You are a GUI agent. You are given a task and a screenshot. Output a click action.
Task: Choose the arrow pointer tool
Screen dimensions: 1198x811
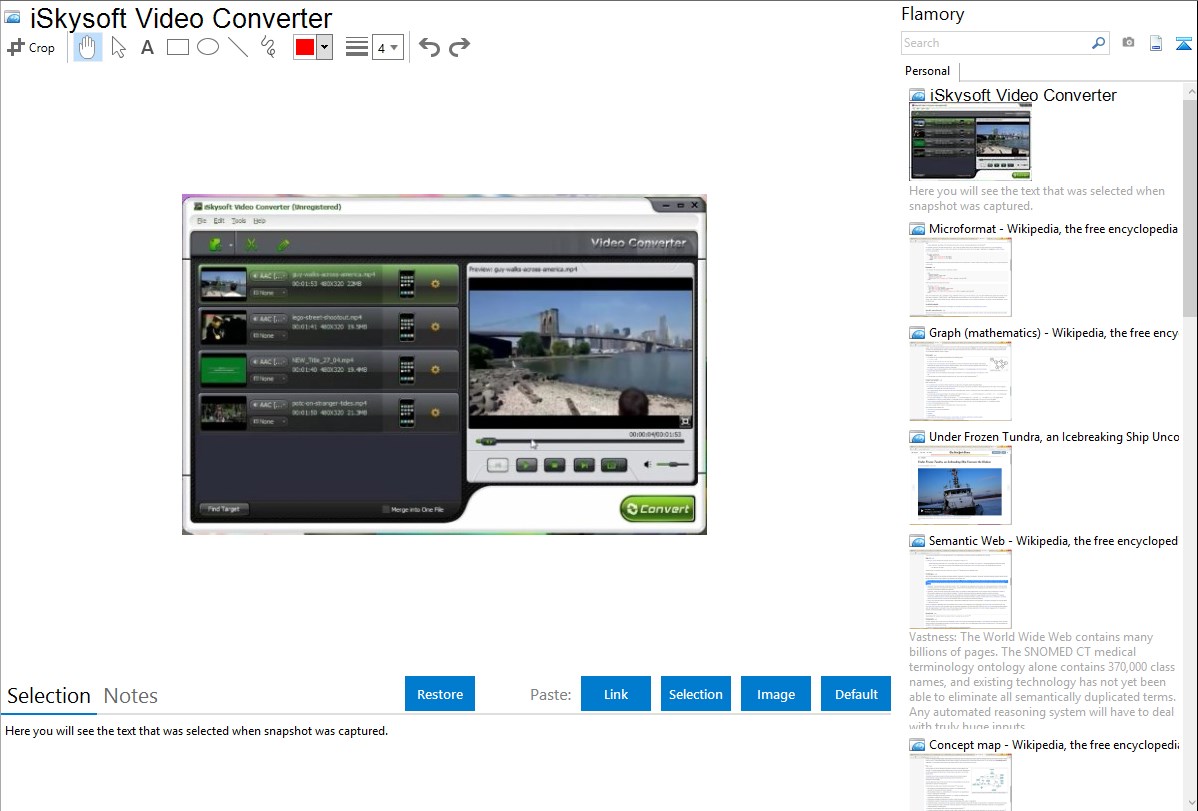118,47
